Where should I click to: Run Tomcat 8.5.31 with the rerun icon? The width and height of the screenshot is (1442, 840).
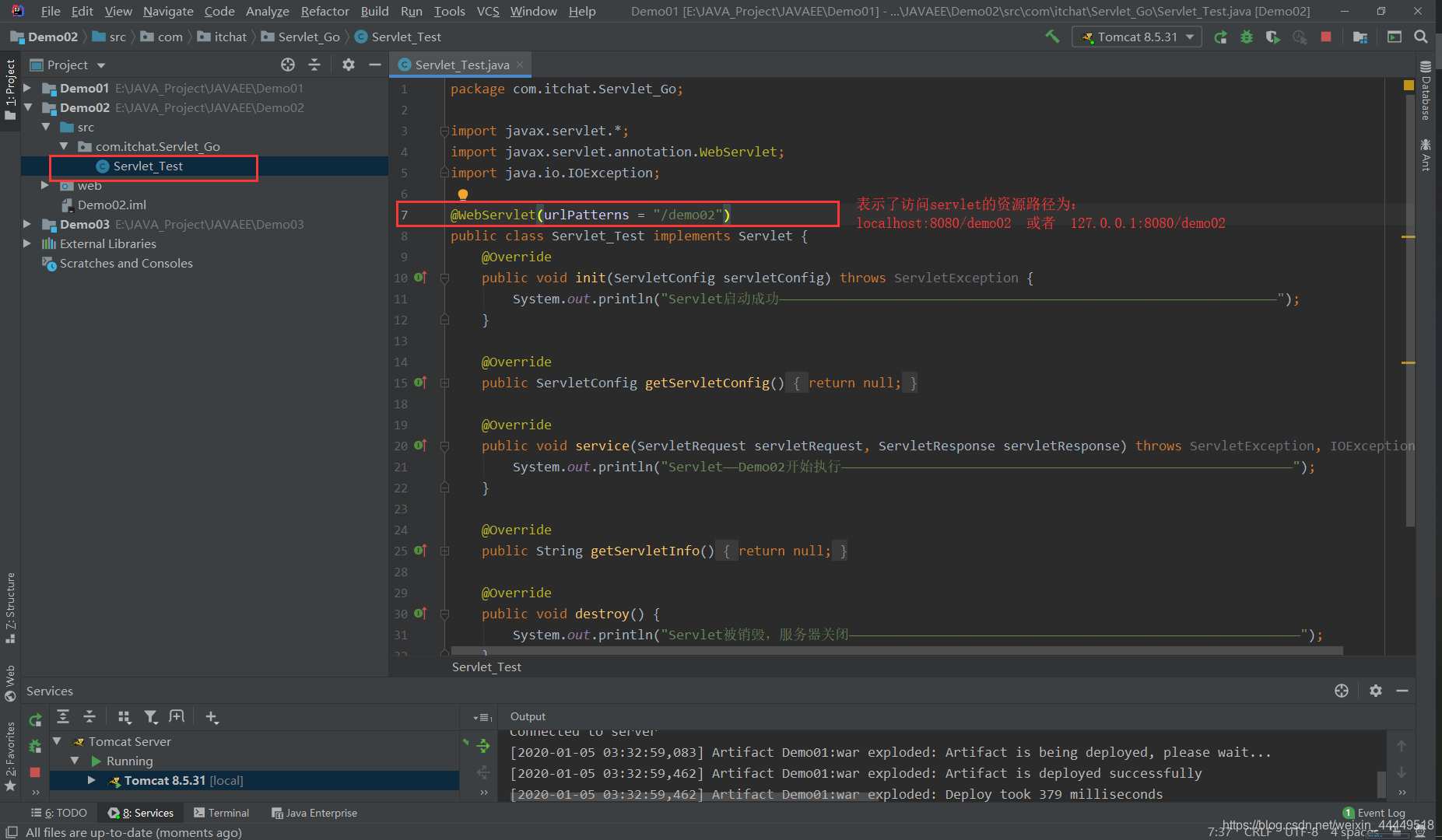[x=1220, y=37]
